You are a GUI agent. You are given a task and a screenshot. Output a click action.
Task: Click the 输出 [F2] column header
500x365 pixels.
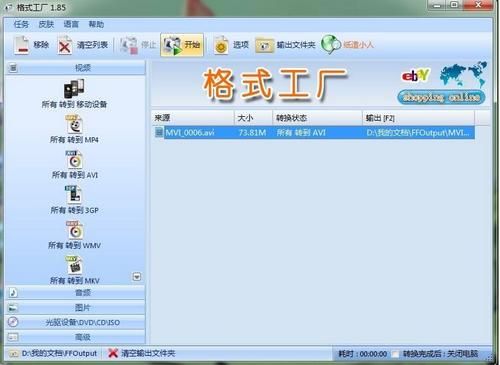click(418, 118)
